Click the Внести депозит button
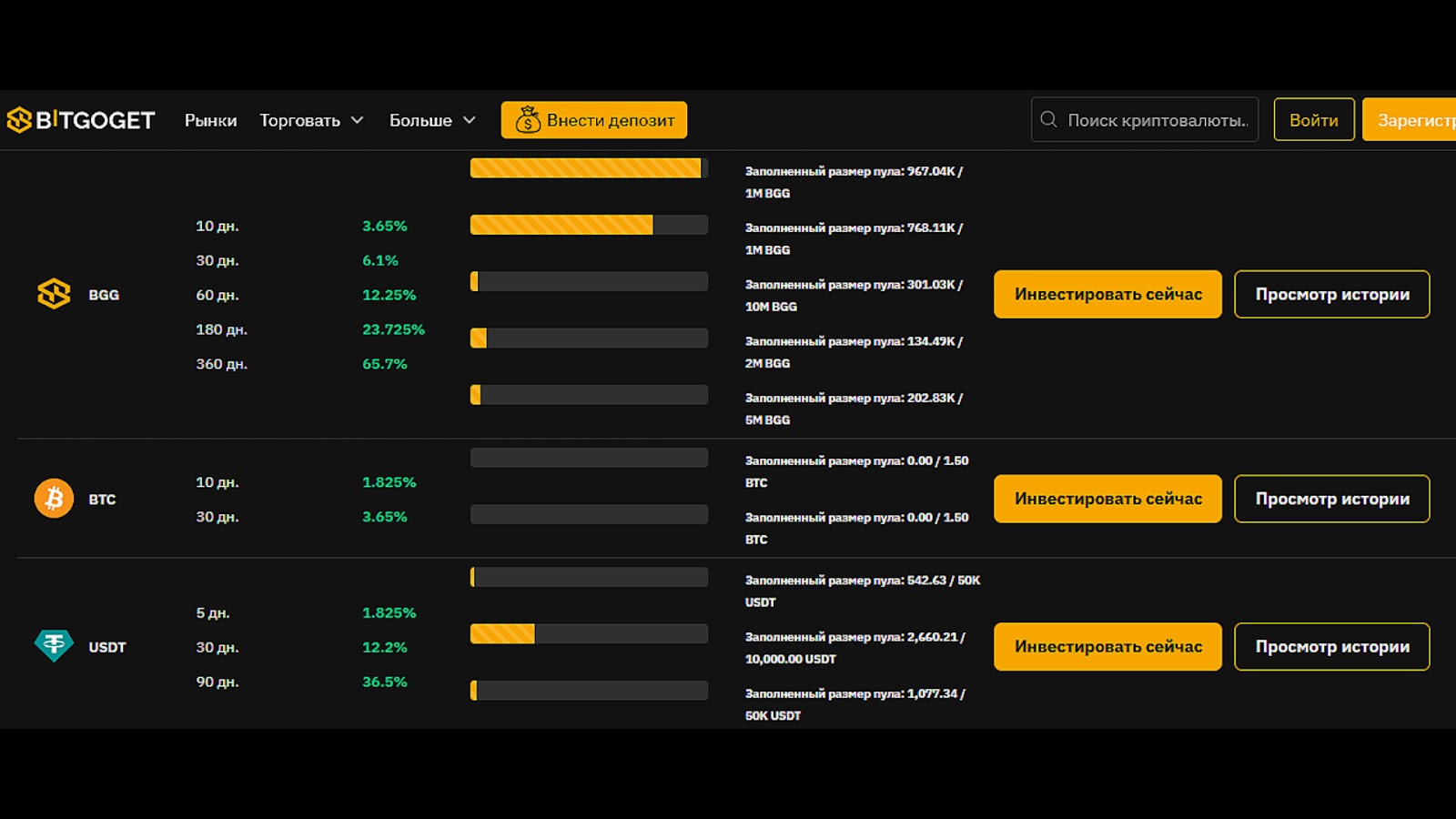The image size is (1456, 819). [593, 119]
